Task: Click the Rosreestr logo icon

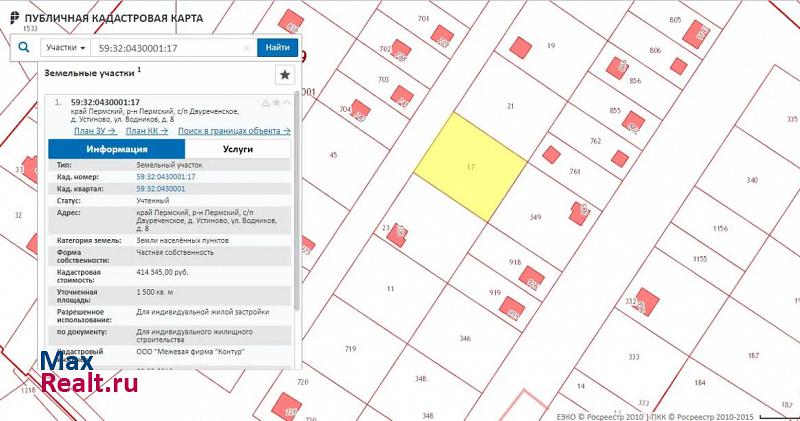Action: (x=12, y=16)
